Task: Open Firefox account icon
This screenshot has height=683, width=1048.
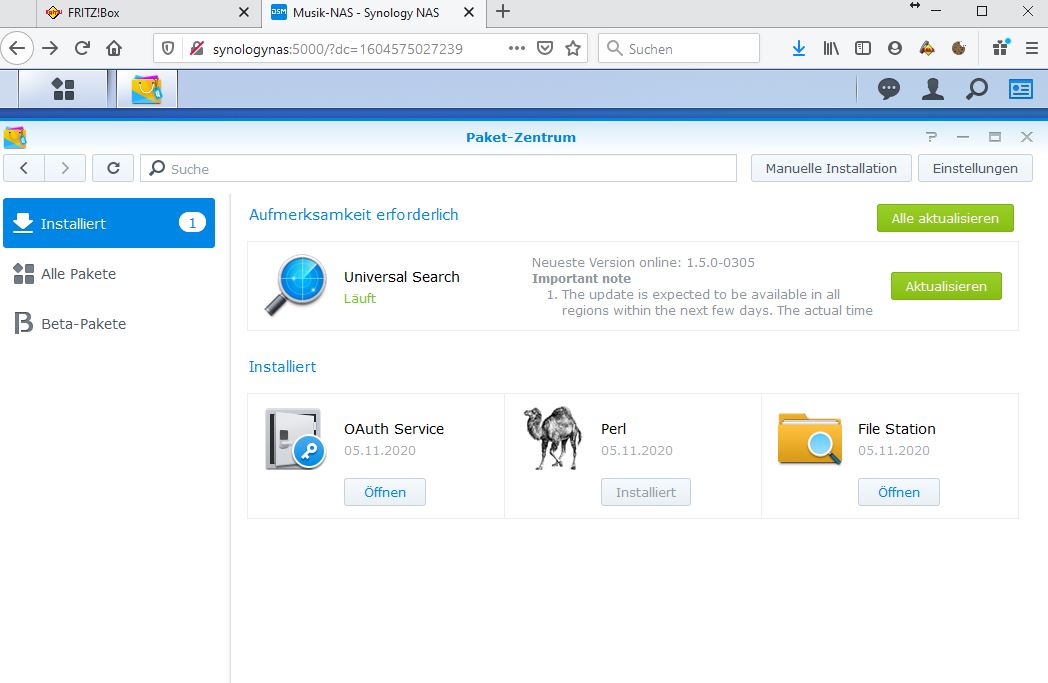Action: click(x=895, y=48)
